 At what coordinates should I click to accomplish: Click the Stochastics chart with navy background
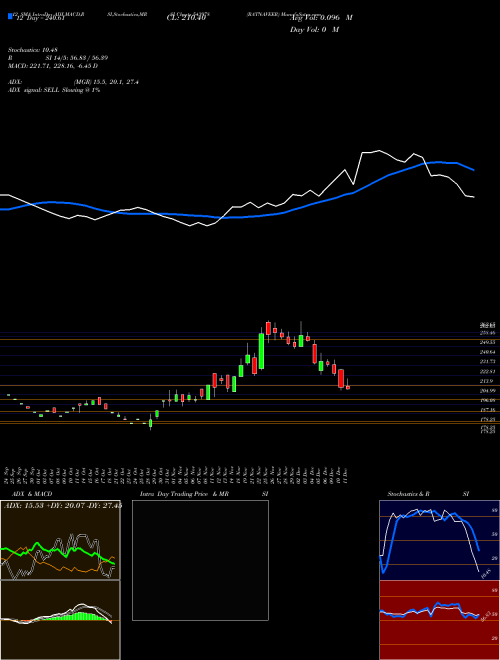point(439,540)
